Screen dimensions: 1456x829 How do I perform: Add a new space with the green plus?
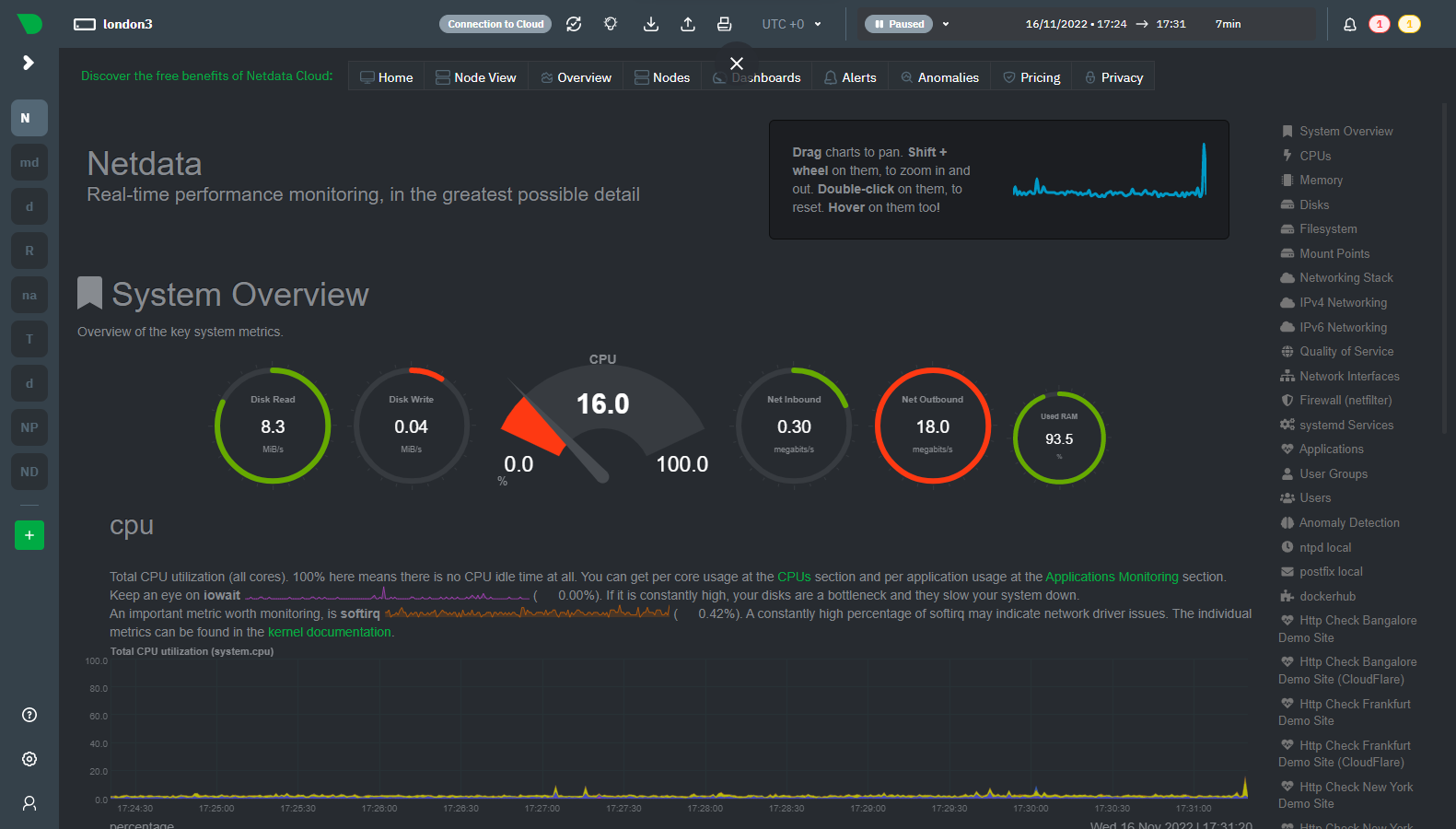[x=29, y=535]
